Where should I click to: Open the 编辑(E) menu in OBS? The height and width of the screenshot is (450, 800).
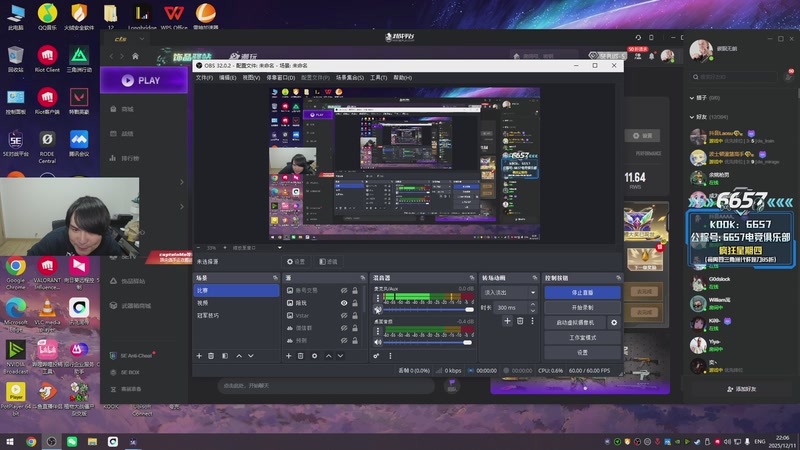click(228, 78)
